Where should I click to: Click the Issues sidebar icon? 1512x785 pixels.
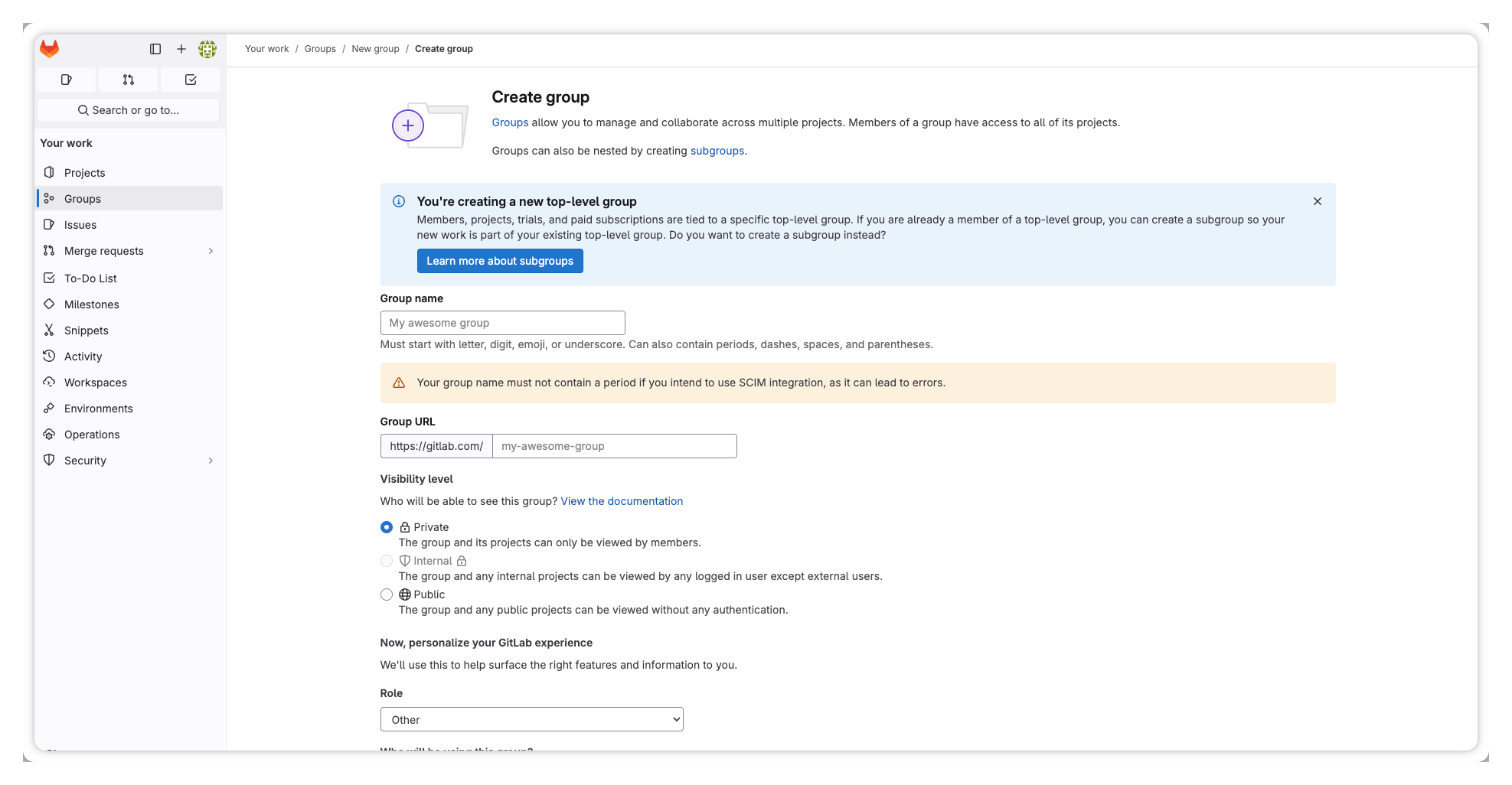49,225
